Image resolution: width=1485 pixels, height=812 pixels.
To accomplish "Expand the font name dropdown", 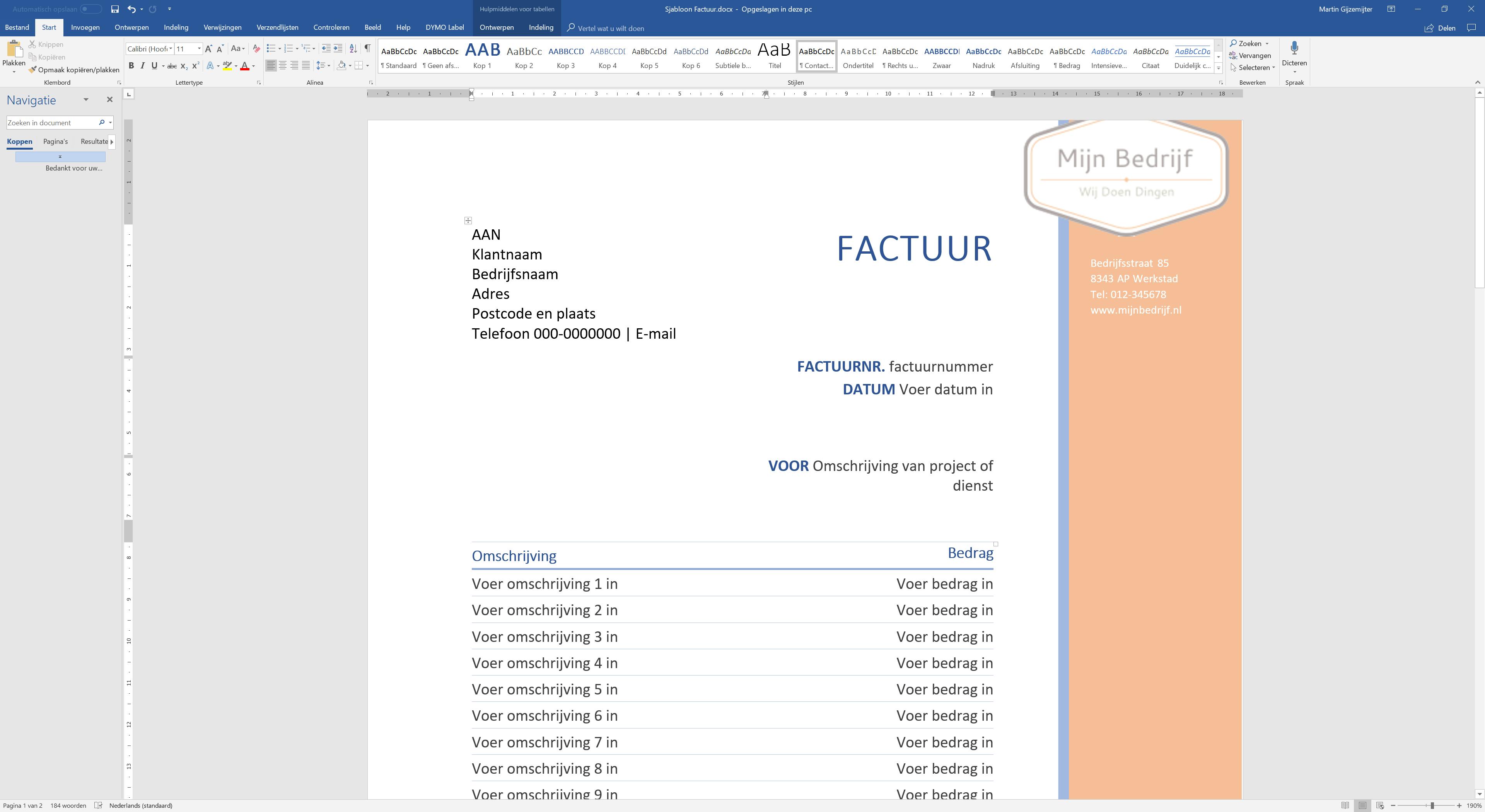I will (x=171, y=48).
